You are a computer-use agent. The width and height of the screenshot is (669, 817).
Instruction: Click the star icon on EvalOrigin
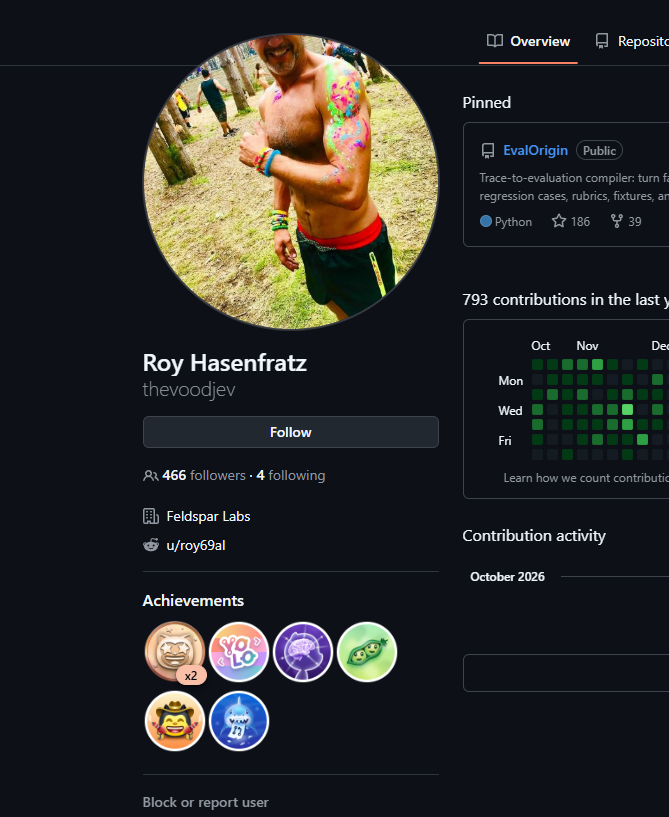tap(559, 221)
